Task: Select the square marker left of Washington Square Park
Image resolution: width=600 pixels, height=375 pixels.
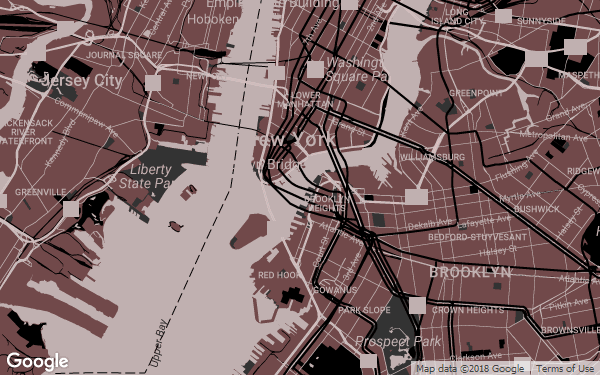Action: [315, 69]
